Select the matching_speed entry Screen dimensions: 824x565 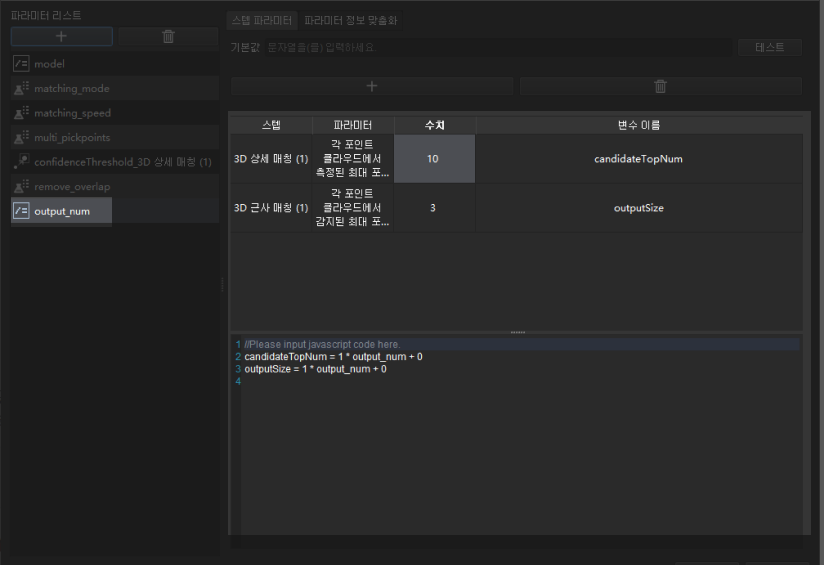point(115,112)
